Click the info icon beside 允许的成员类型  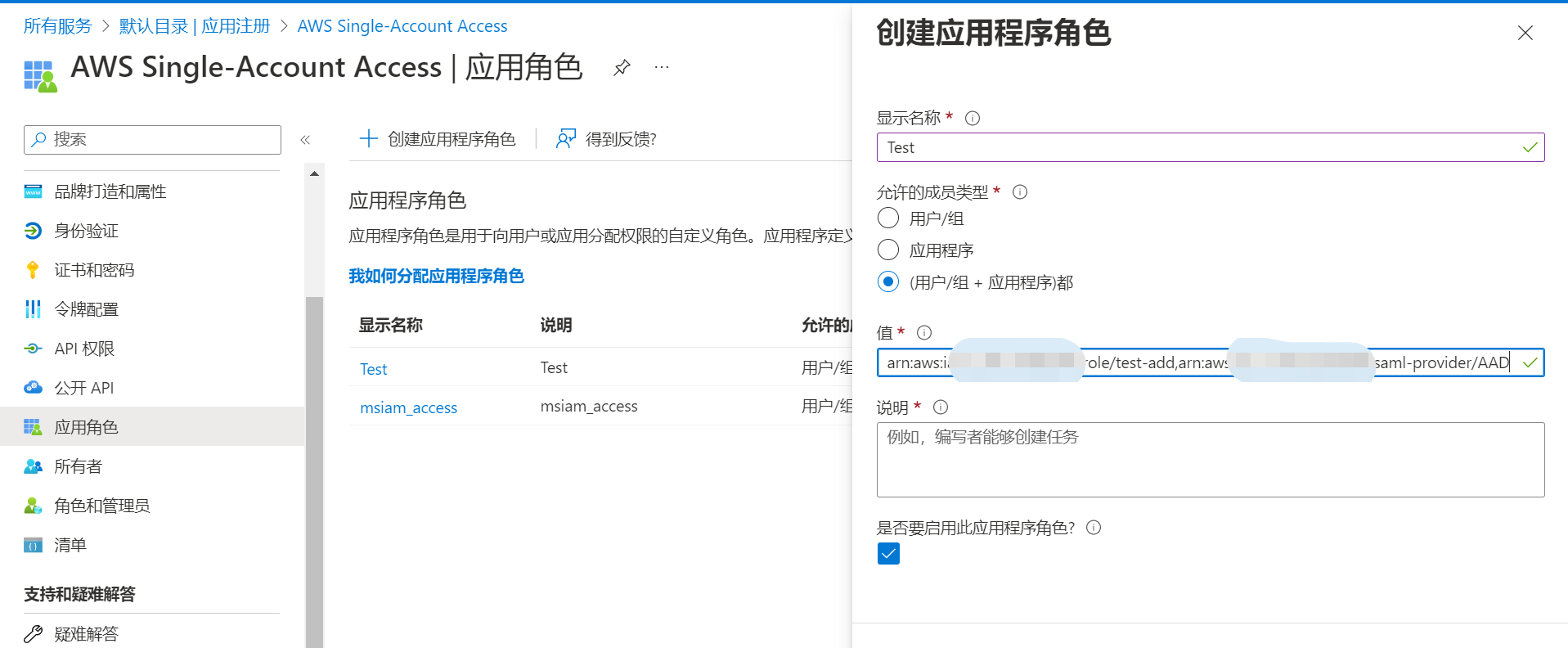(x=1020, y=192)
